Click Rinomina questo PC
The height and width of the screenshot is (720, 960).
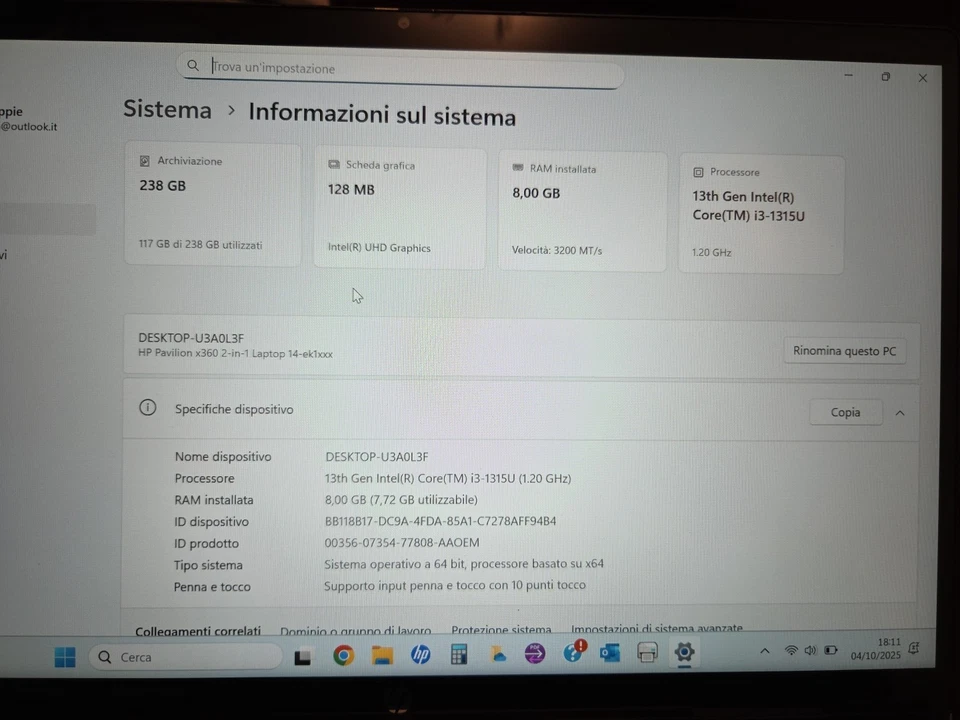pyautogui.click(x=845, y=351)
